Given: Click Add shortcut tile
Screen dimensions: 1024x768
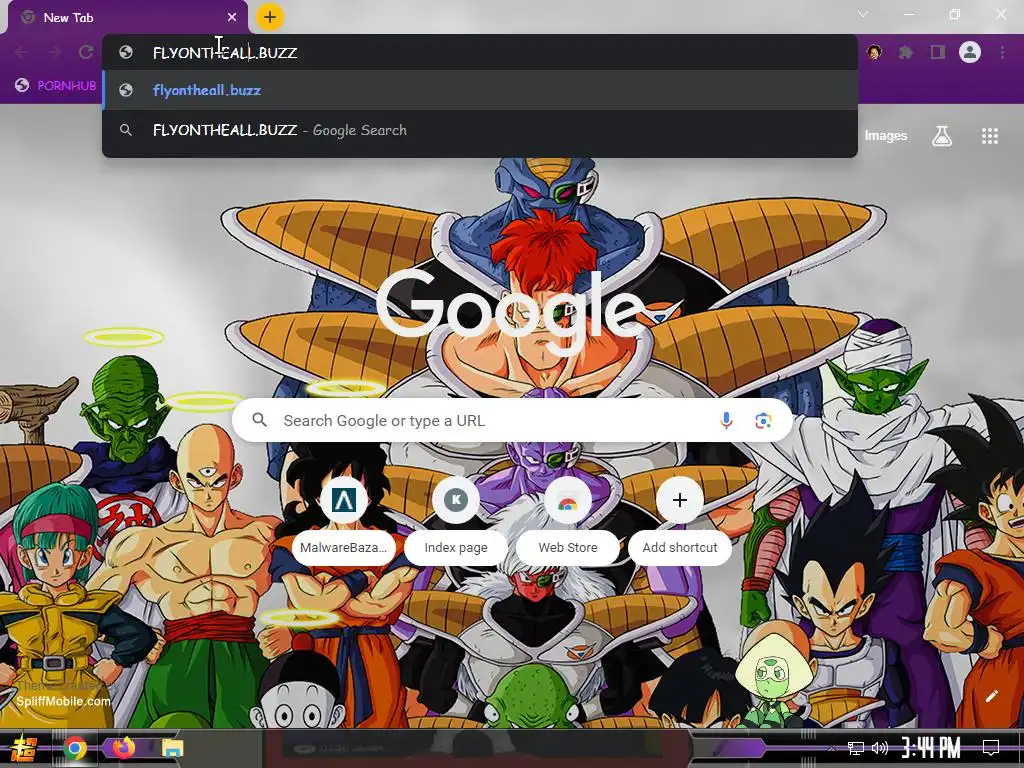Looking at the screenshot, I should click(x=680, y=523).
